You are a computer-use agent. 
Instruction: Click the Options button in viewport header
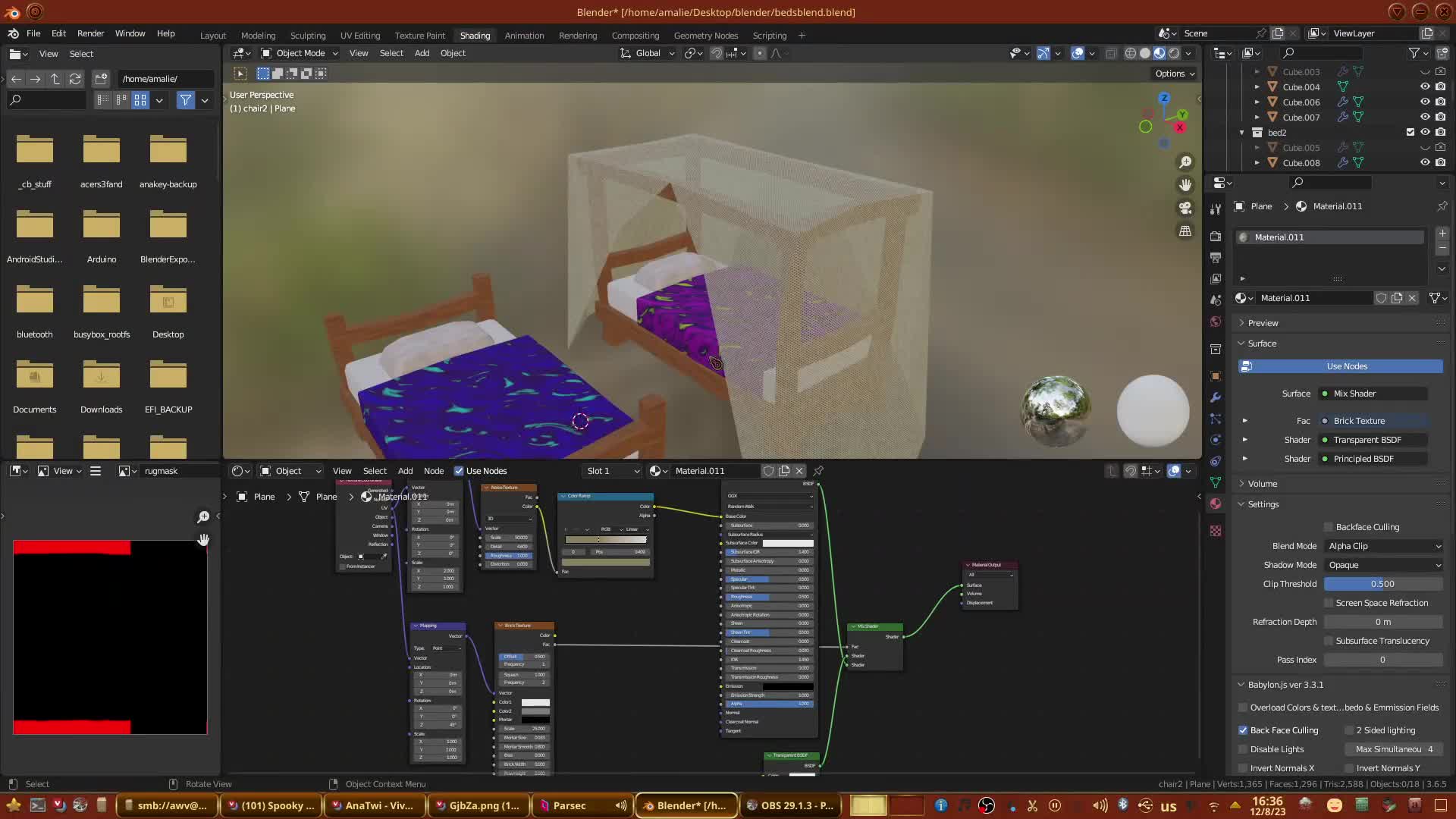(x=1175, y=74)
